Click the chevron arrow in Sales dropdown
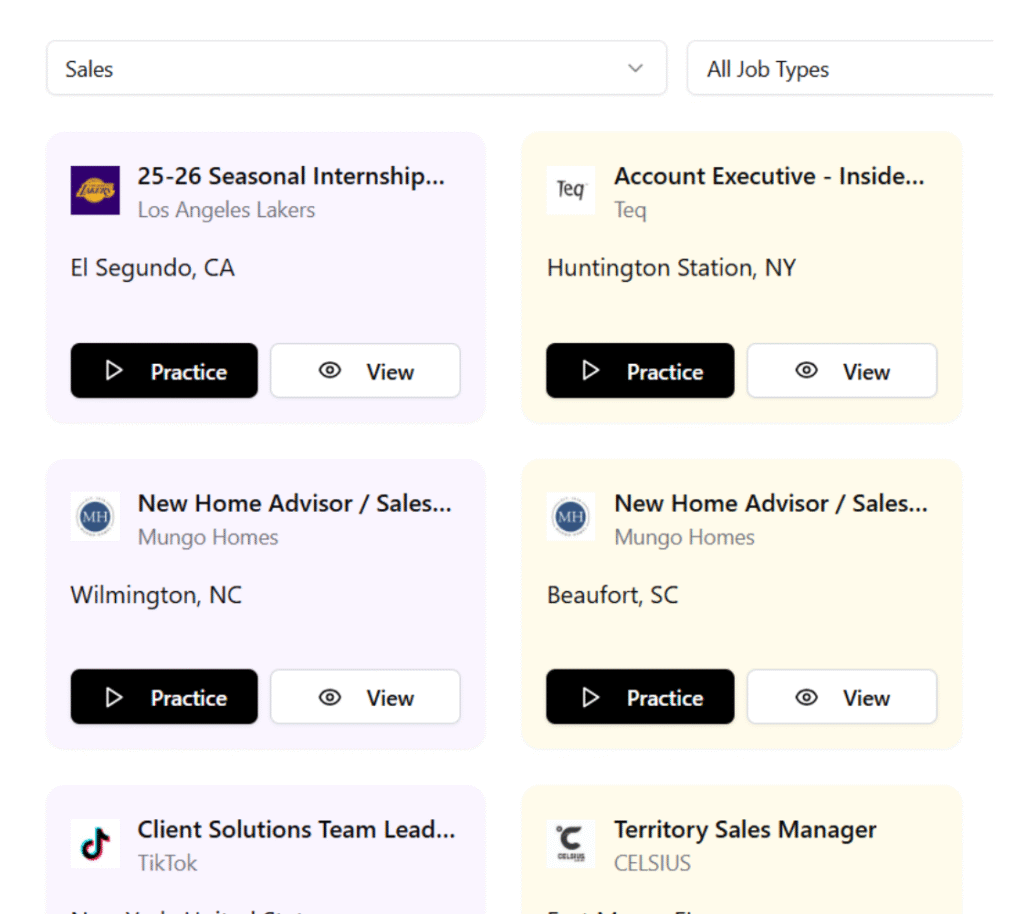The image size is (1024, 914). 635,69
